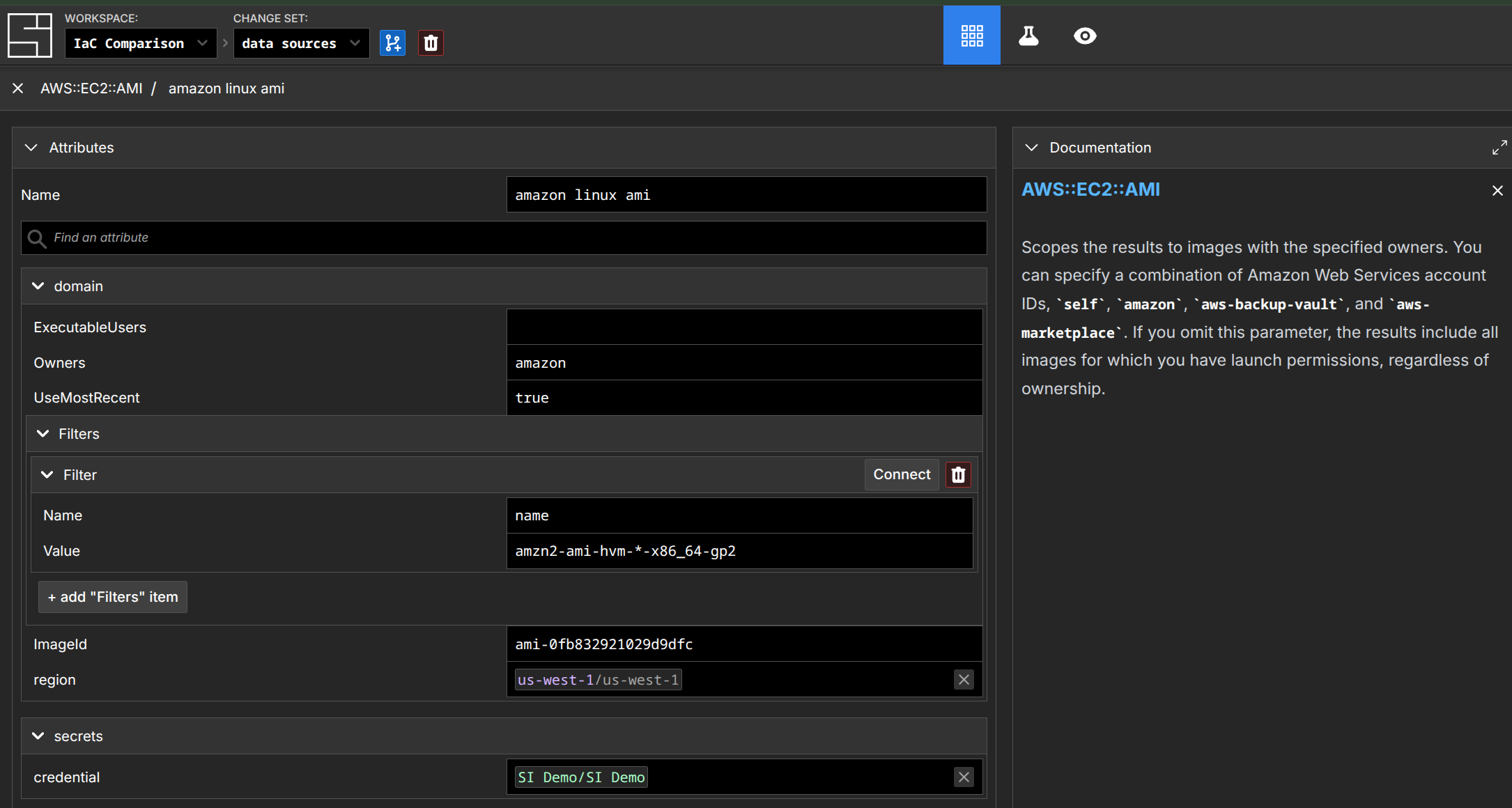Delete the Filter item with trash icon
1512x808 pixels.
click(x=958, y=475)
